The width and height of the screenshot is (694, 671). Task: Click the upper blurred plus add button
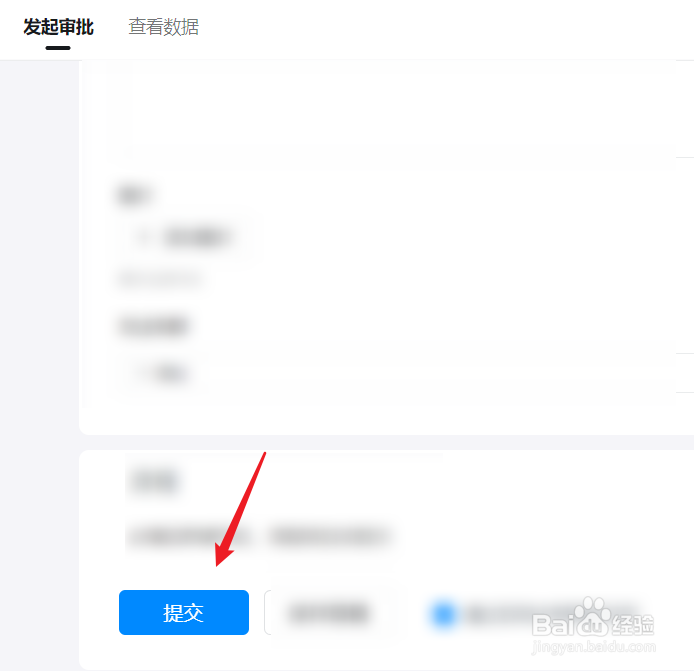coord(185,238)
